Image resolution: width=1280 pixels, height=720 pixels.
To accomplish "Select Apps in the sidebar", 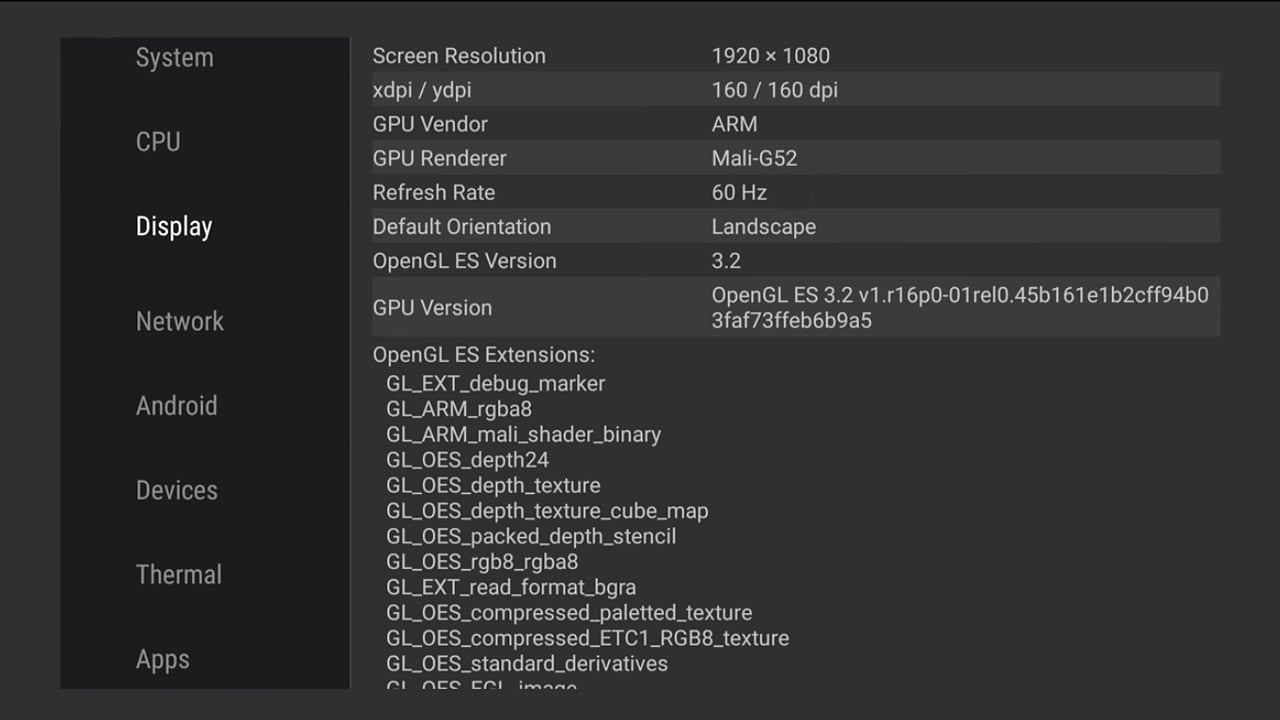I will point(163,660).
